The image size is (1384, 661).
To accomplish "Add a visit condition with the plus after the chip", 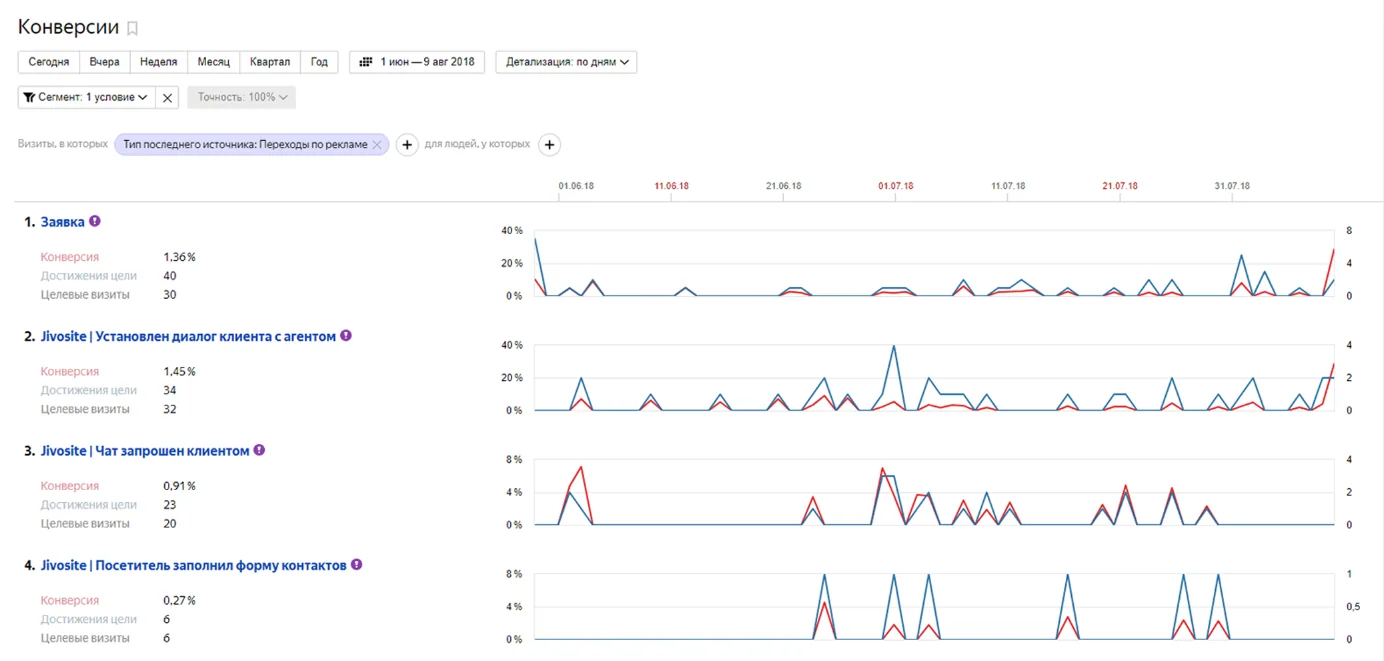I will point(407,145).
